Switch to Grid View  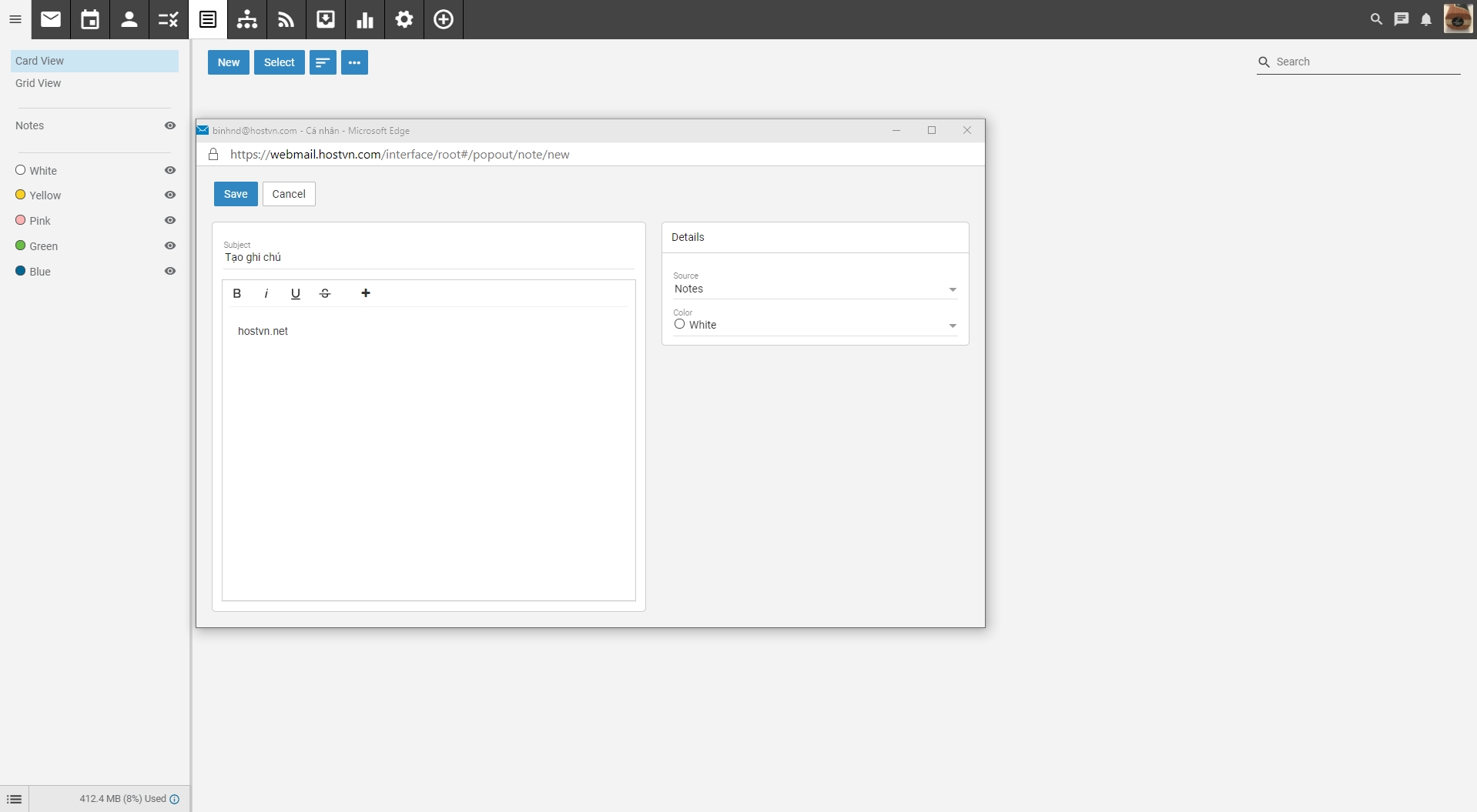[39, 83]
